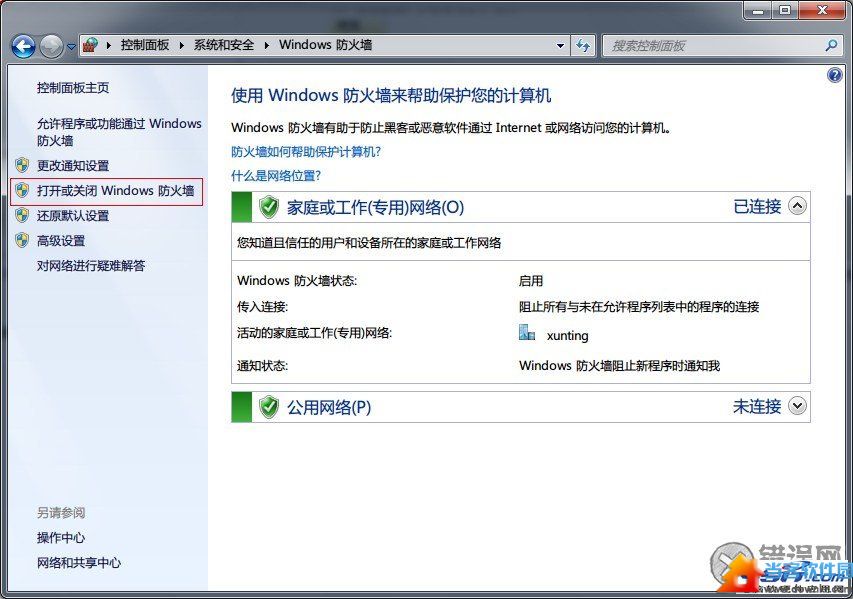
Task: Open the address bar history dropdown
Action: click(x=560, y=46)
